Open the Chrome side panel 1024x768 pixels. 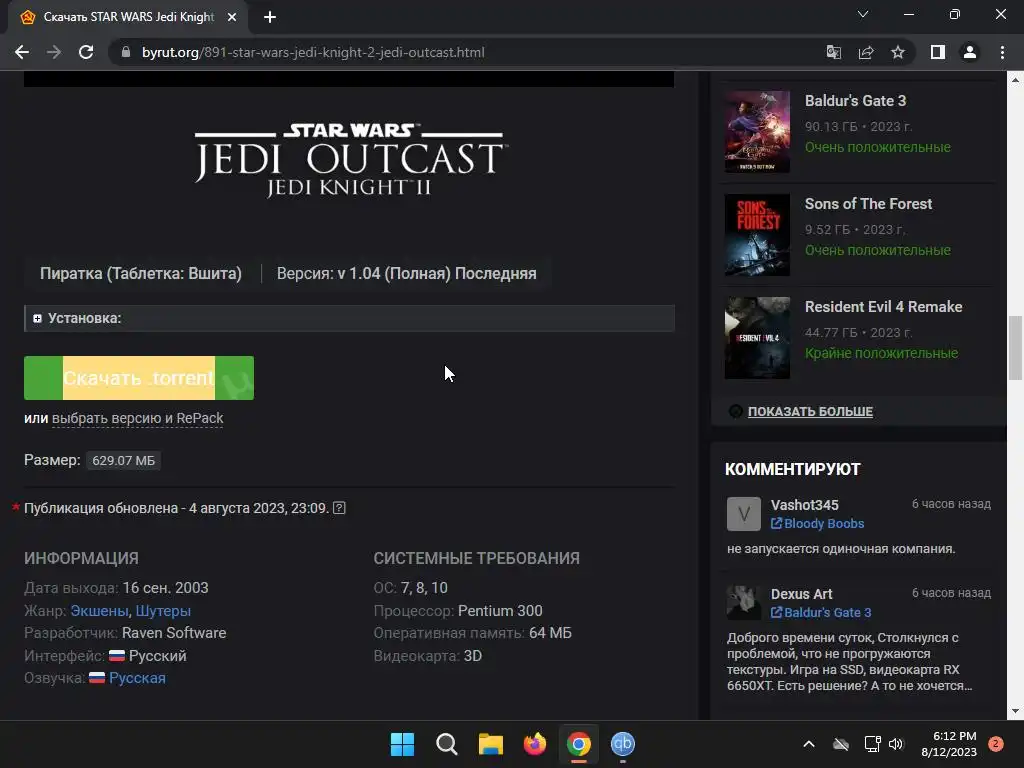click(938, 52)
